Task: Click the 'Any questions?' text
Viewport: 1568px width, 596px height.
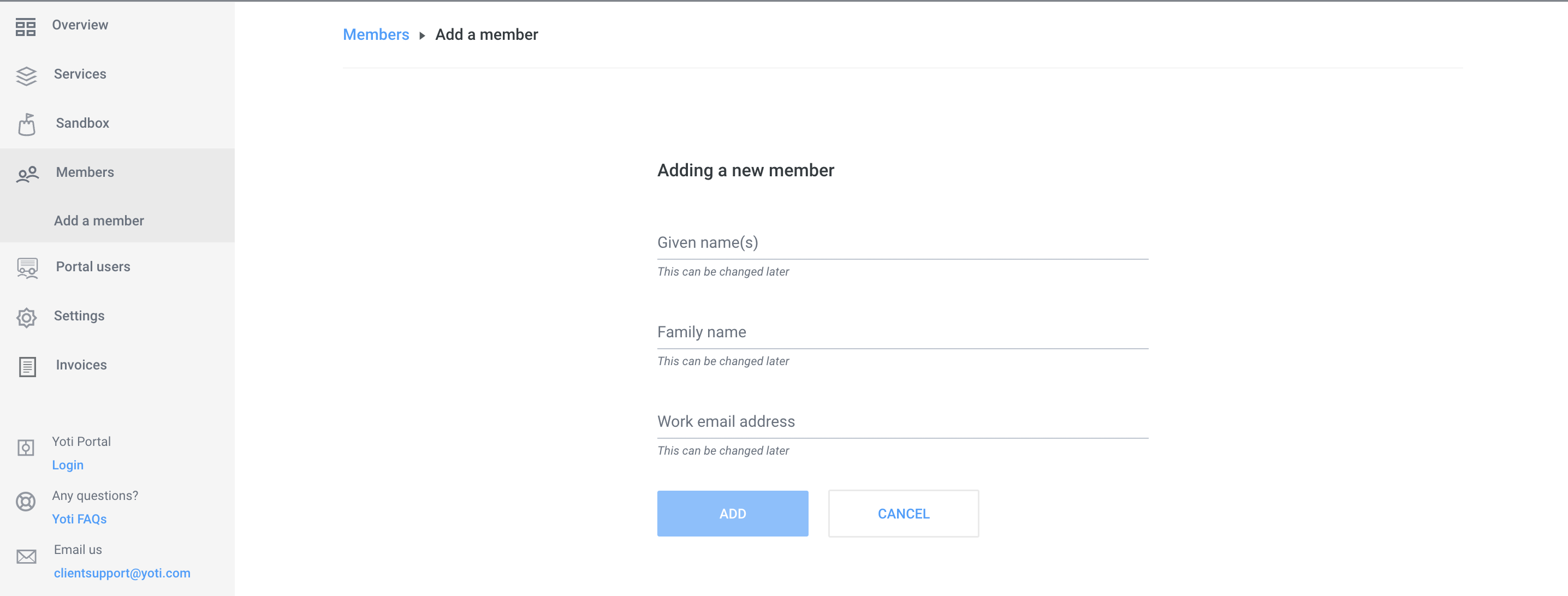Action: click(x=95, y=496)
